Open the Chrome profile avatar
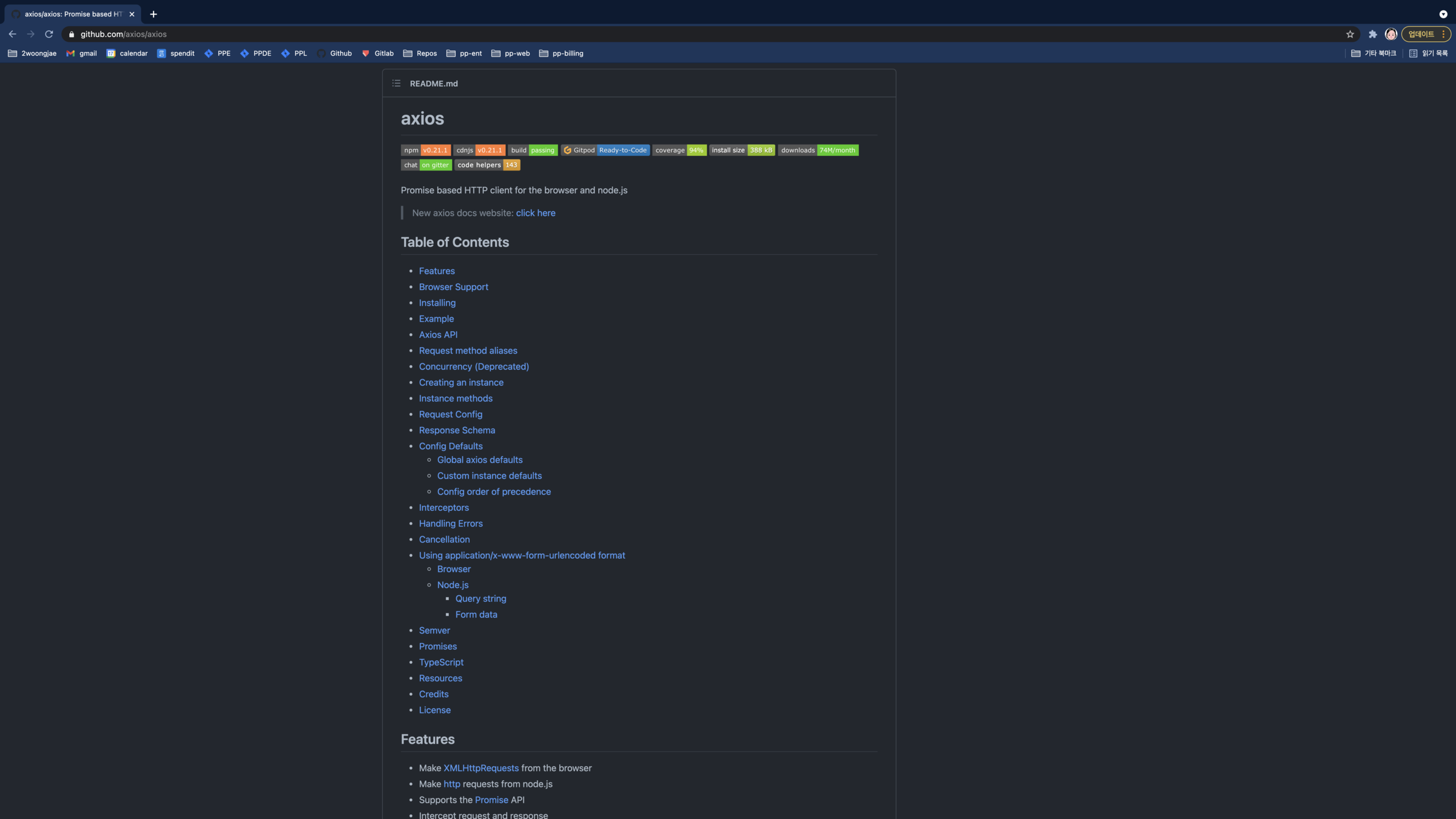1456x819 pixels. point(1391,35)
